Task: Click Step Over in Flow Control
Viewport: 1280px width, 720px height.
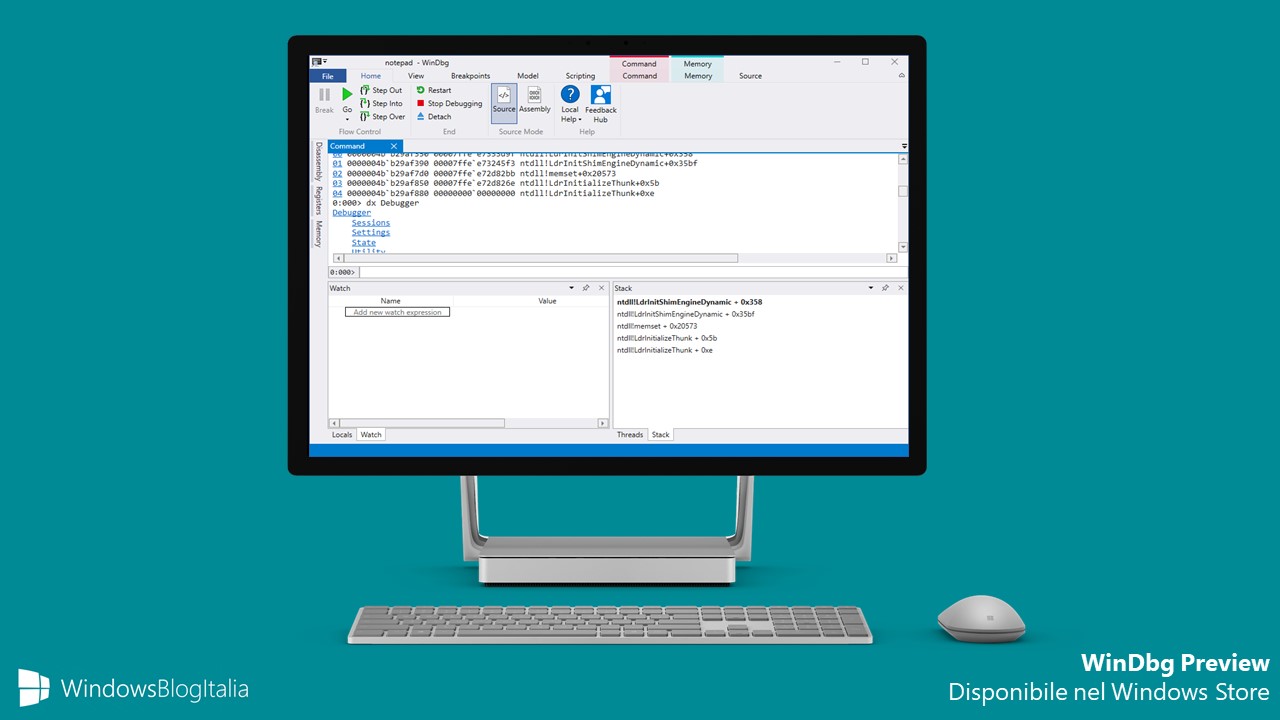Action: (x=382, y=116)
